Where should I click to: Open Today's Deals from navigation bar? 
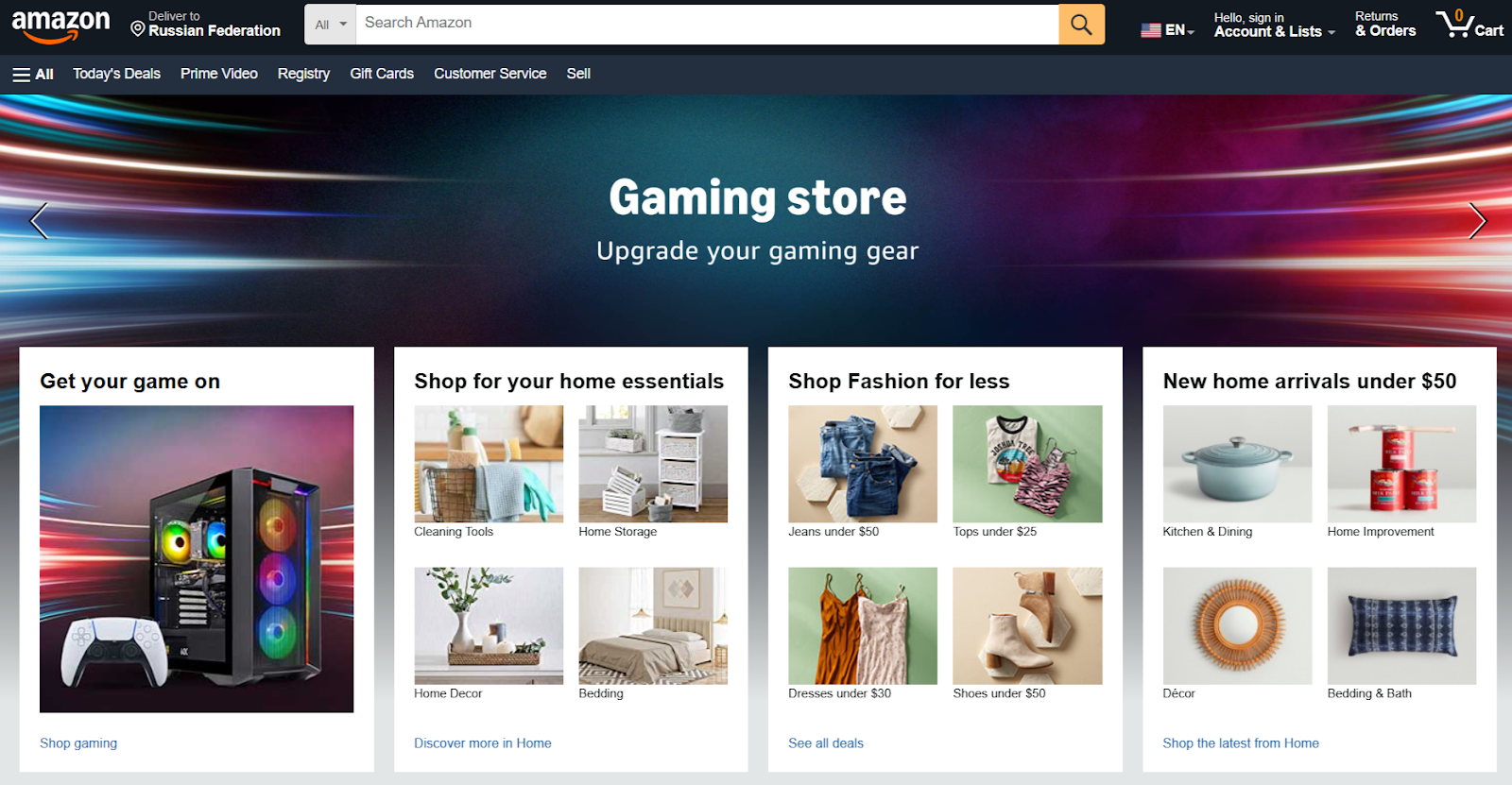(x=116, y=74)
